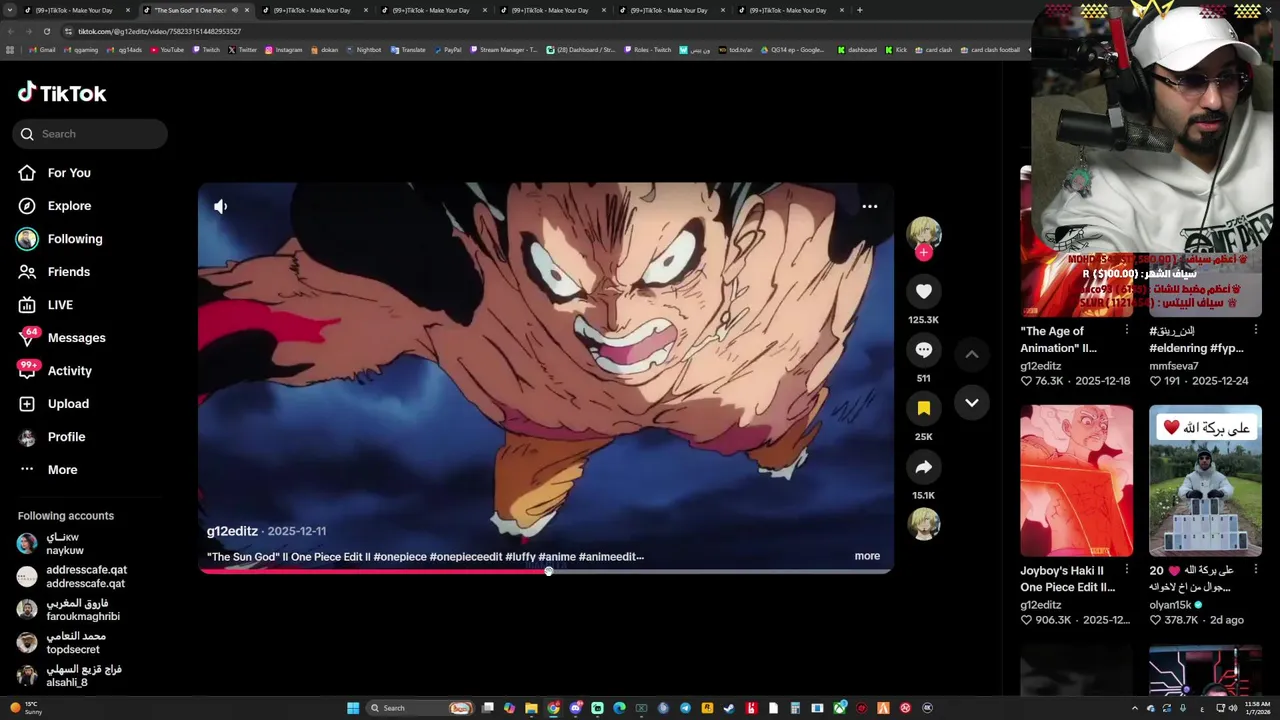The image size is (1280, 720).
Task: Click the browser address bar
Action: [x=540, y=31]
